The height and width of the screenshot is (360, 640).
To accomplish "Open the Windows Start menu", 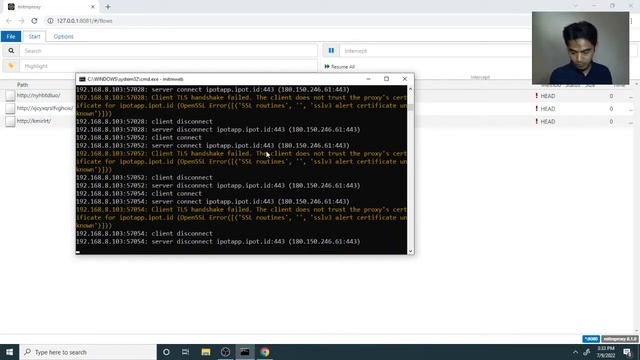I will click(9, 352).
